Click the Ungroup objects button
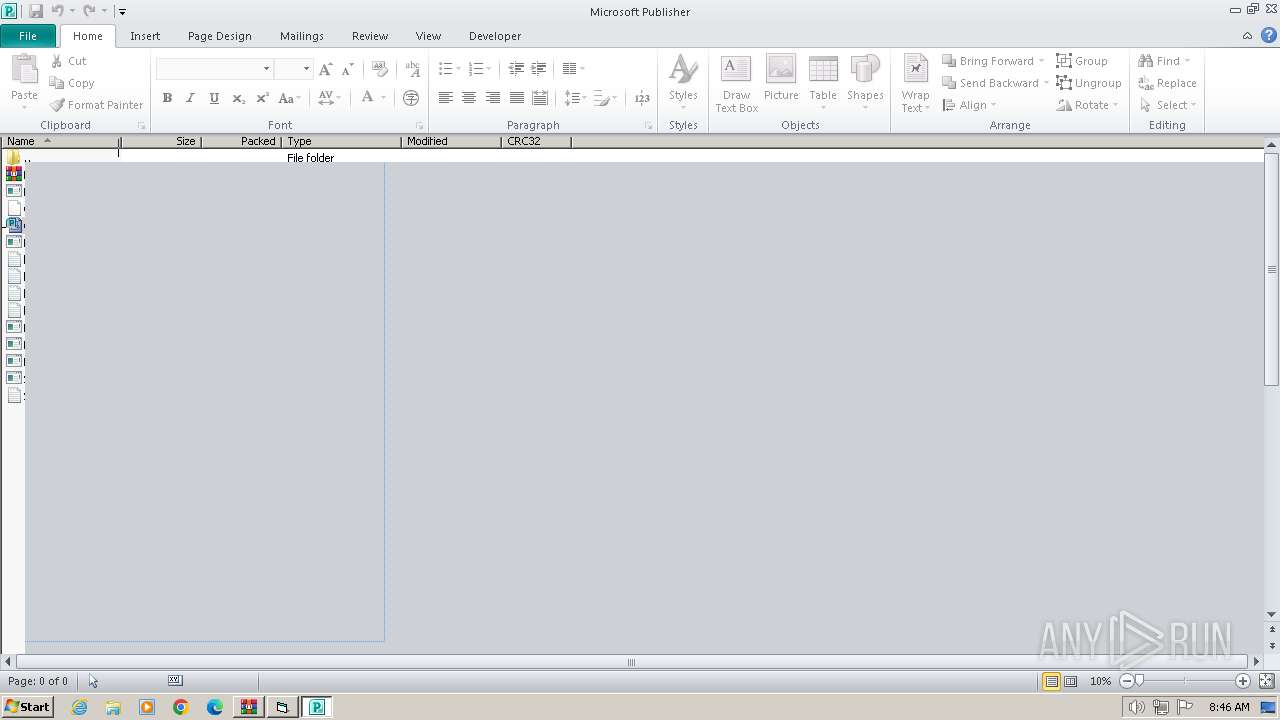The width and height of the screenshot is (1280, 720). (1089, 83)
